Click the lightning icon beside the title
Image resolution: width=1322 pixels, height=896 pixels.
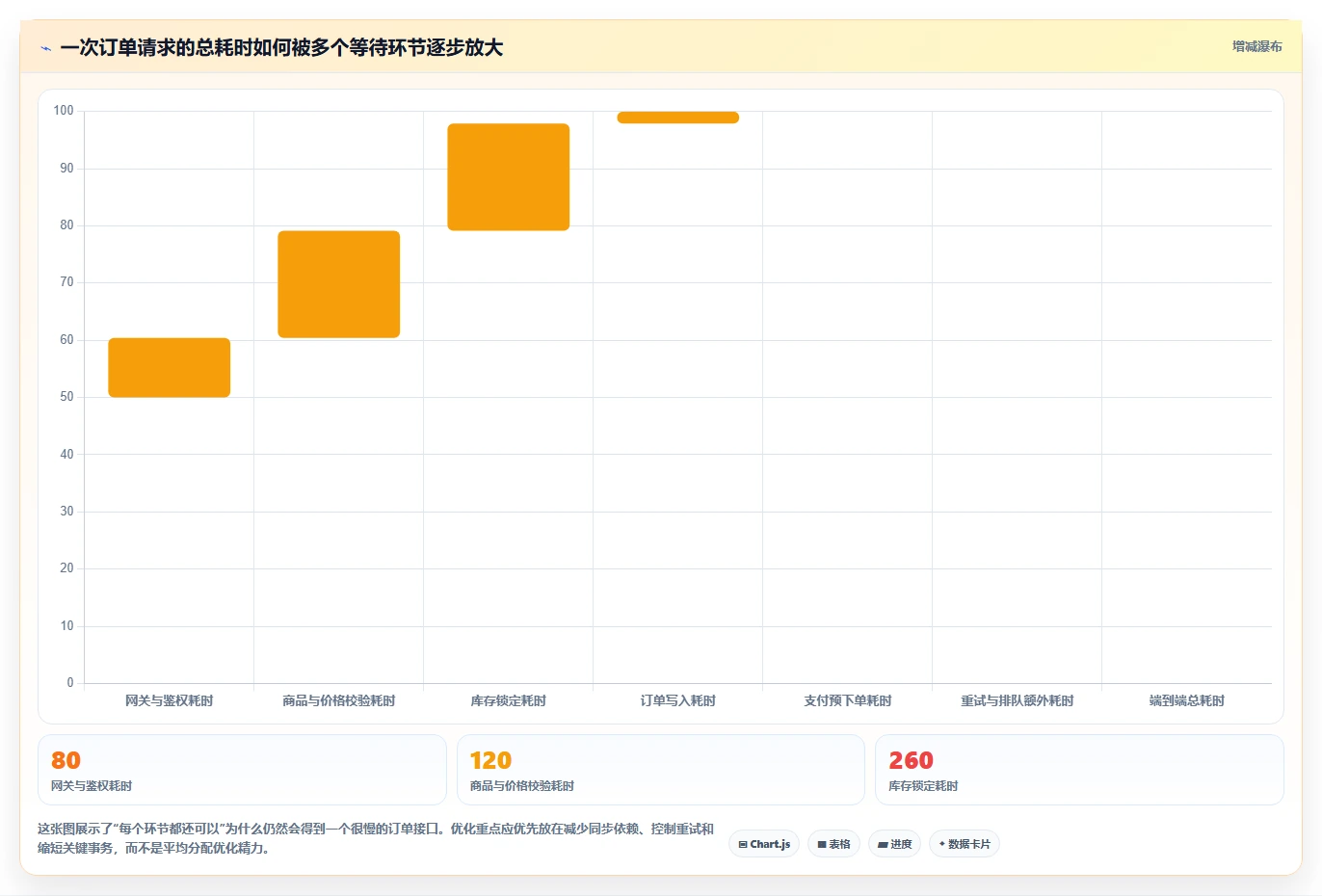click(x=45, y=48)
